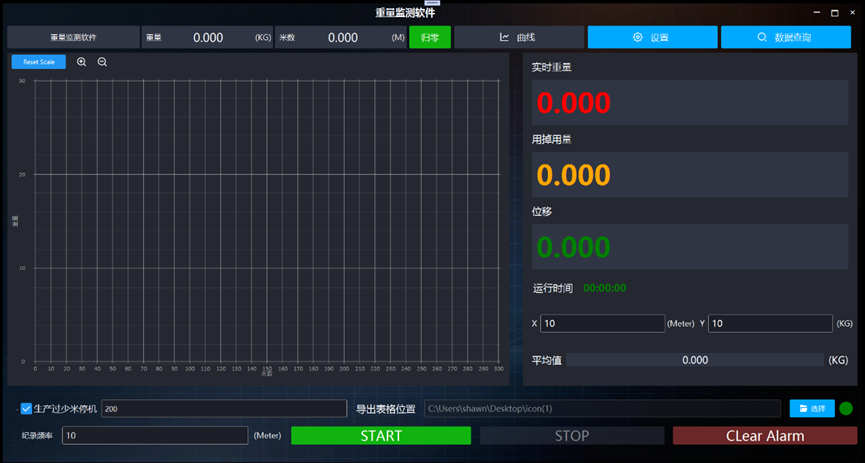Click the 运行时间 timer 00:00:00

coord(605,288)
